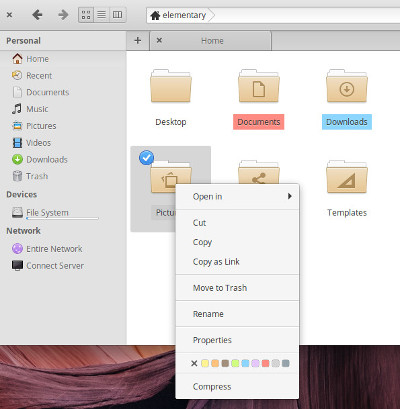The width and height of the screenshot is (400, 409).
Task: Choose Rename from the context menu
Action: pos(237,314)
